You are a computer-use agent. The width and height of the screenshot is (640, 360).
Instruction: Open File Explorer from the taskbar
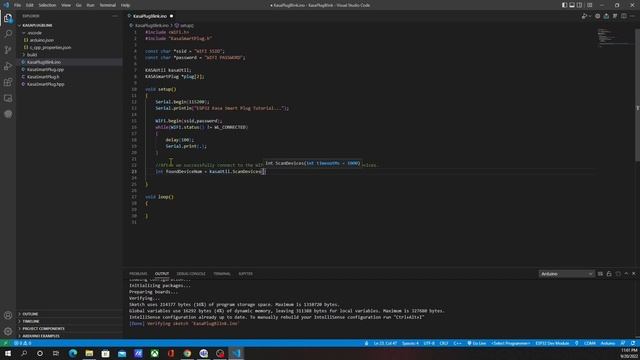[x=89, y=353]
